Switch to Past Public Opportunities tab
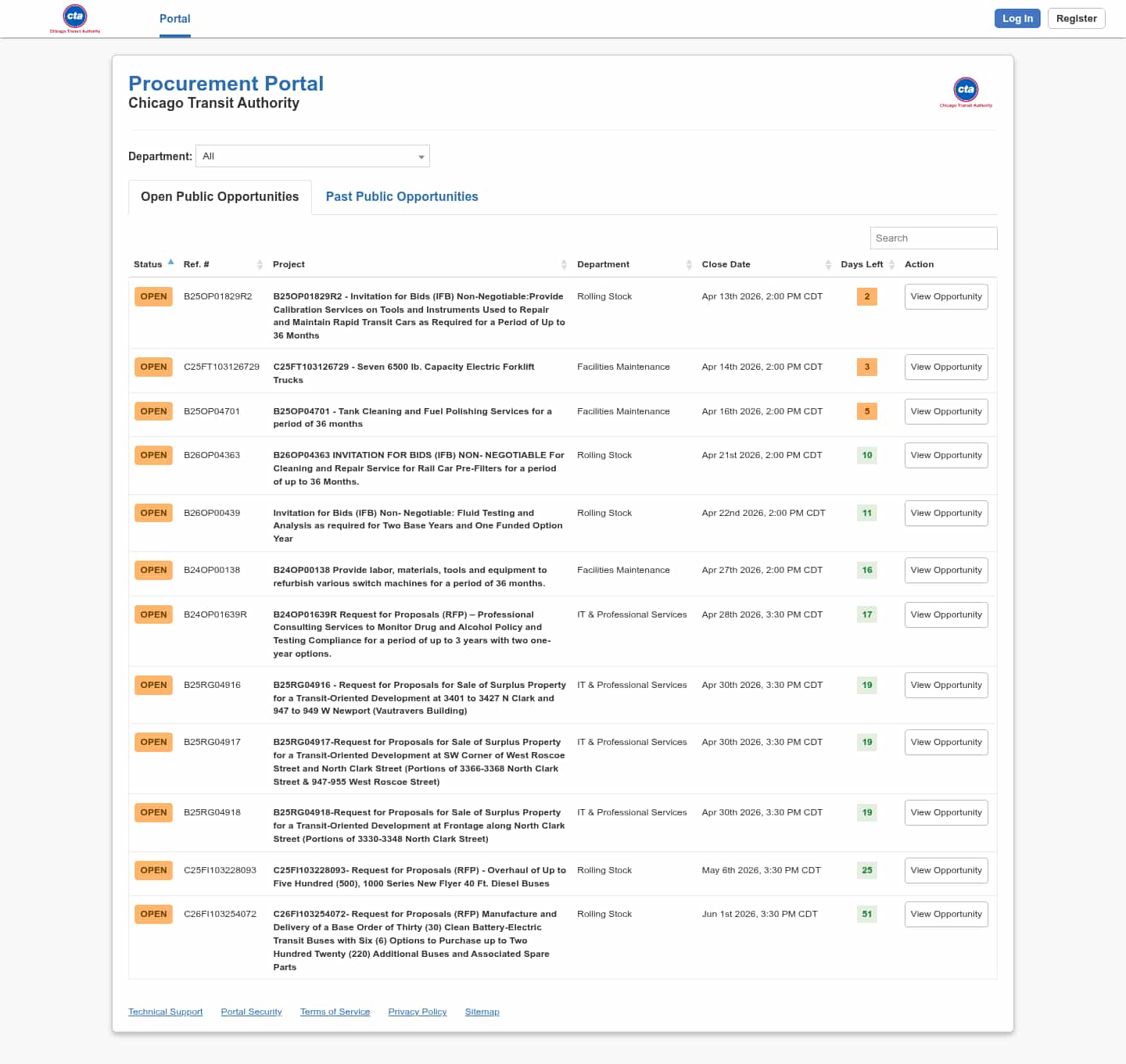Viewport: 1126px width, 1064px height. tap(401, 197)
